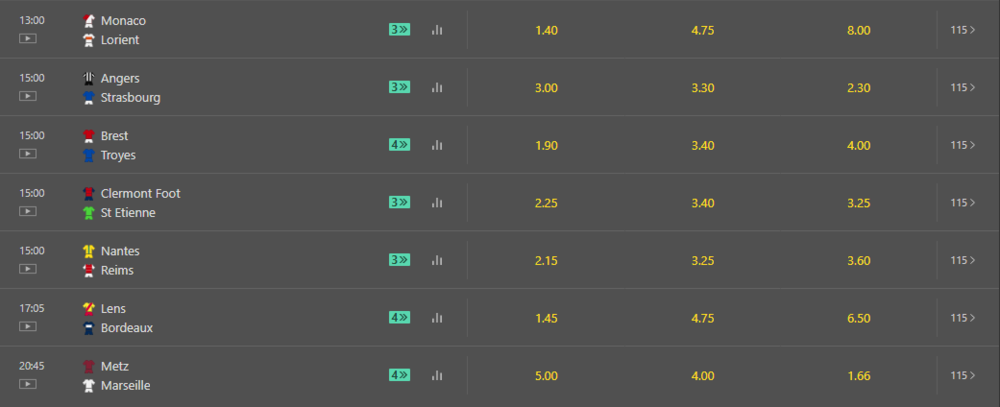Image resolution: width=1000 pixels, height=407 pixels.
Task: Expand 115 more markets for Brest vs Troyes
Action: point(962,145)
